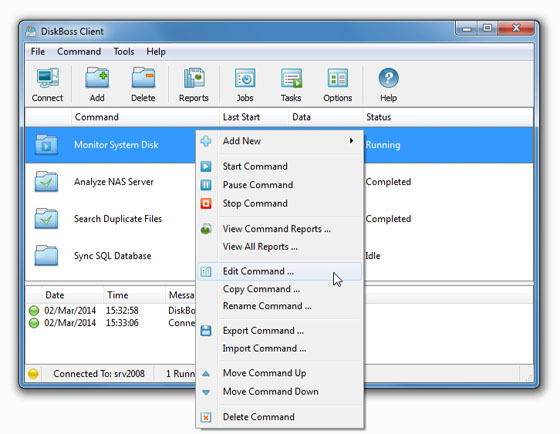Select the Sync SQL Database folder icon
Screen dimensions: 560x434
tap(46, 255)
